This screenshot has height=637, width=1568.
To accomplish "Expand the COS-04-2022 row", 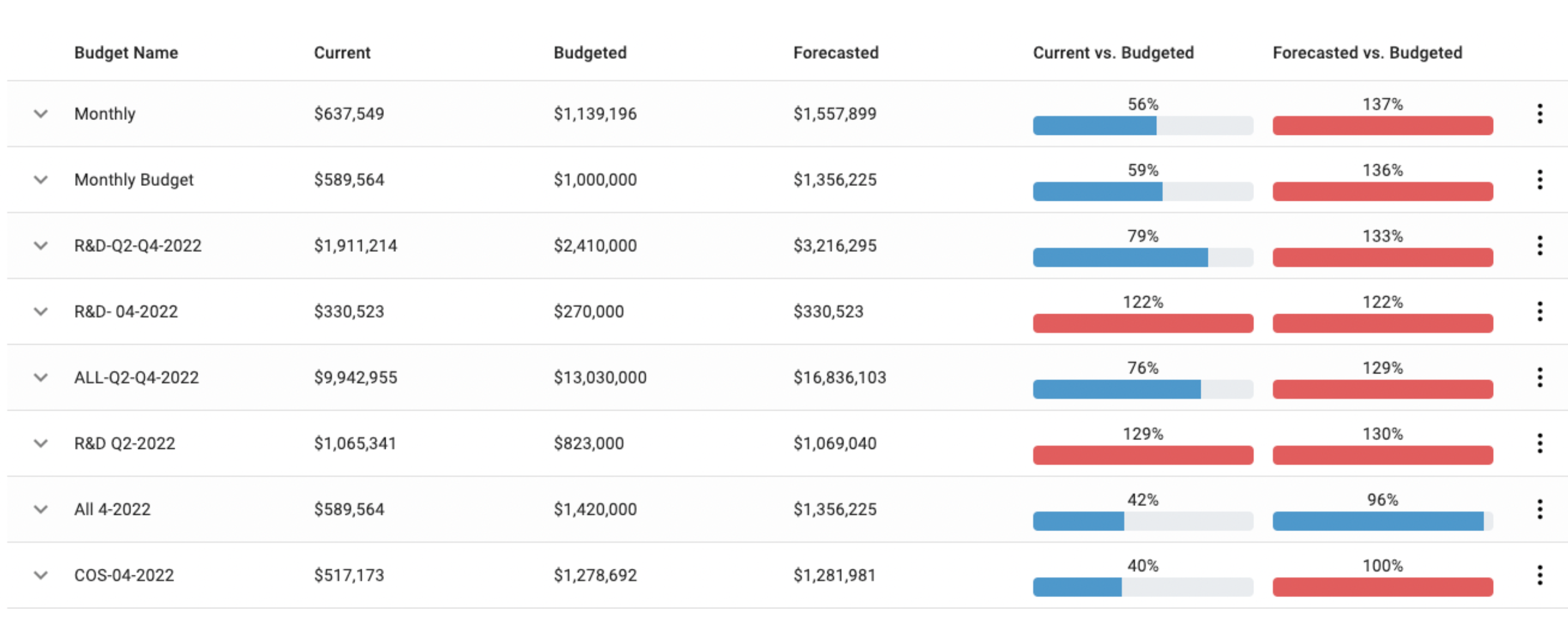I will [41, 575].
